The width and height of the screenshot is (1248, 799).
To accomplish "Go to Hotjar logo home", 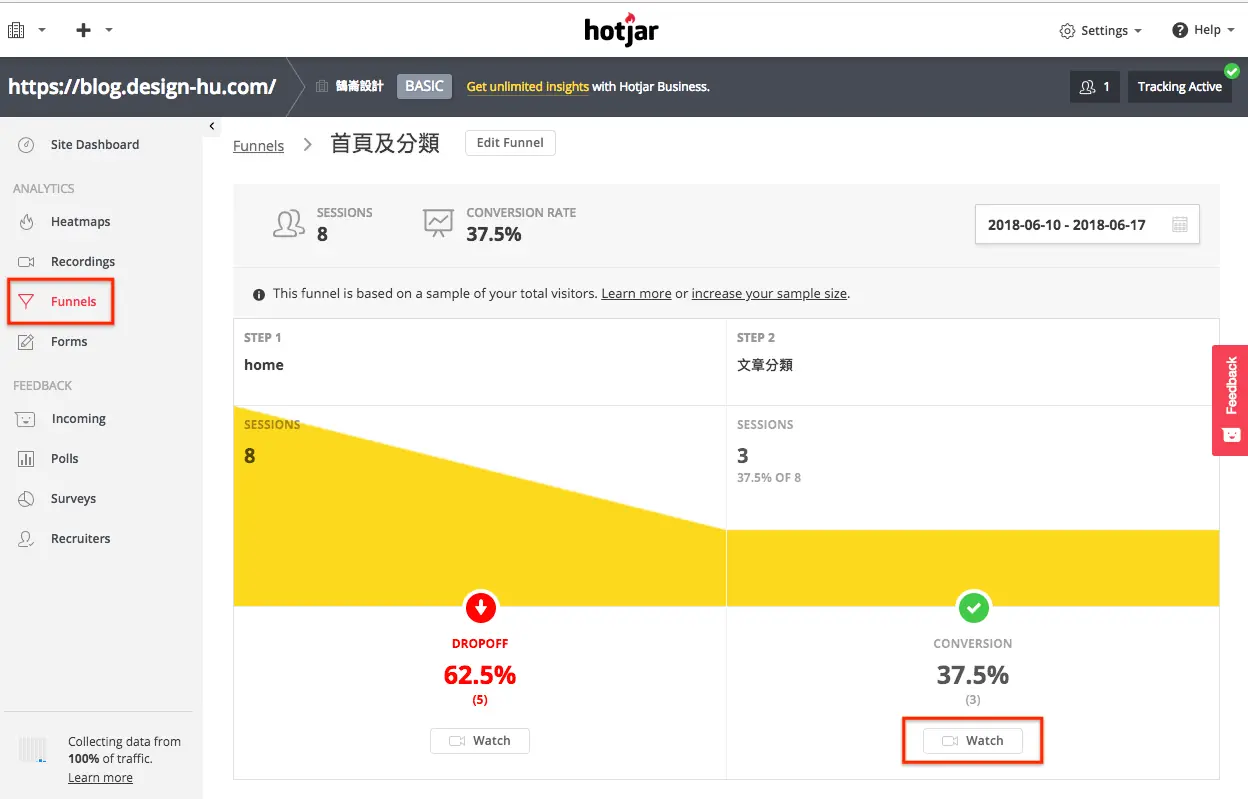I will pos(621,29).
